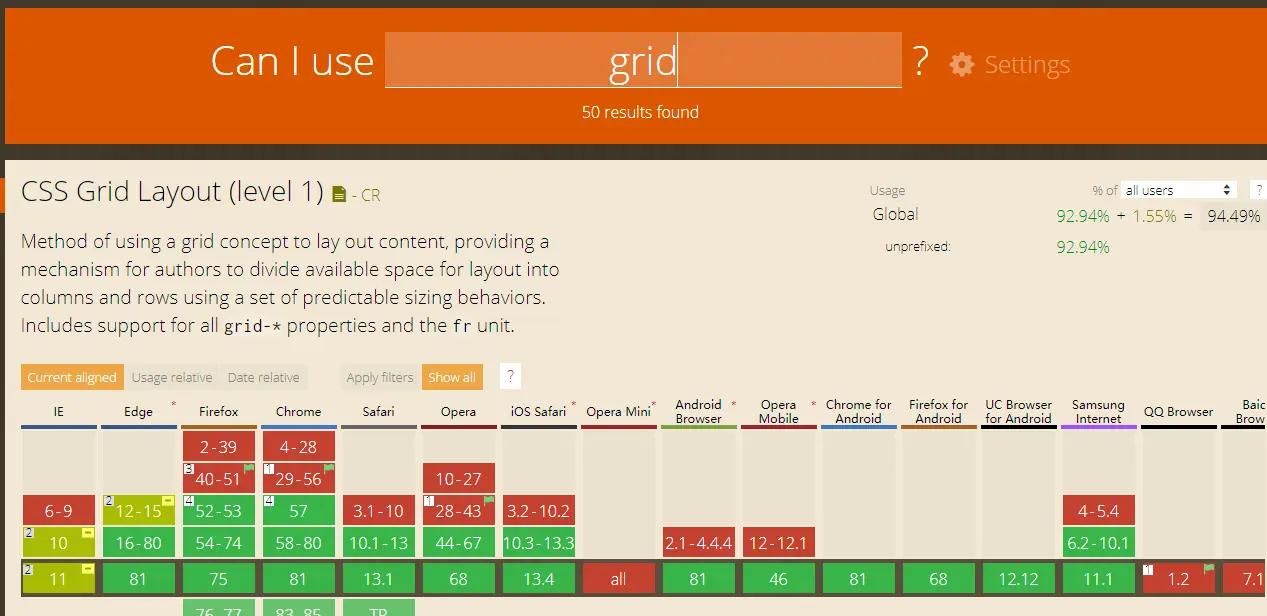Switch to Date relative view
Image resolution: width=1267 pixels, height=616 pixels.
263,377
